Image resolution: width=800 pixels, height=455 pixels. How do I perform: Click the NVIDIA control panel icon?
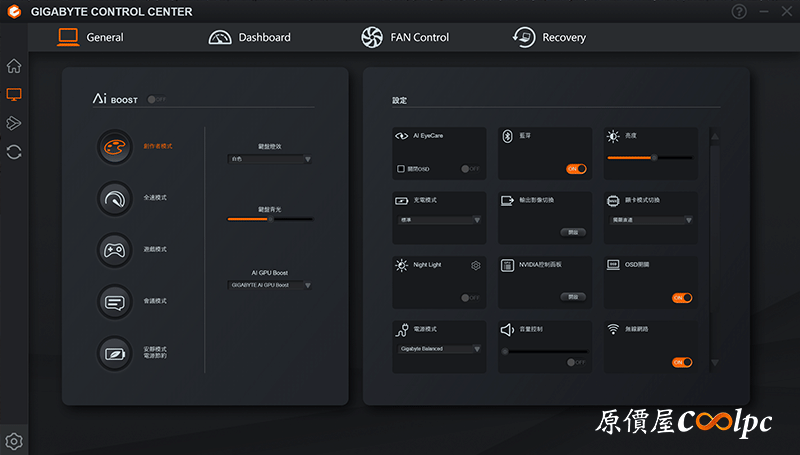pyautogui.click(x=507, y=265)
